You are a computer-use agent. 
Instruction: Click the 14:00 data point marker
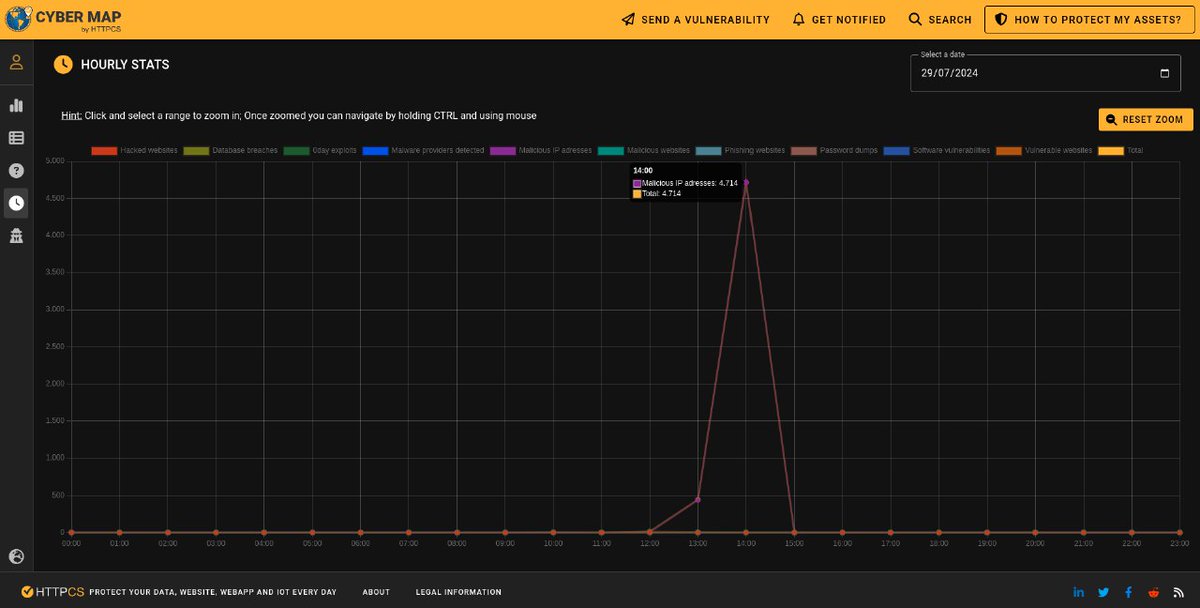click(x=745, y=183)
